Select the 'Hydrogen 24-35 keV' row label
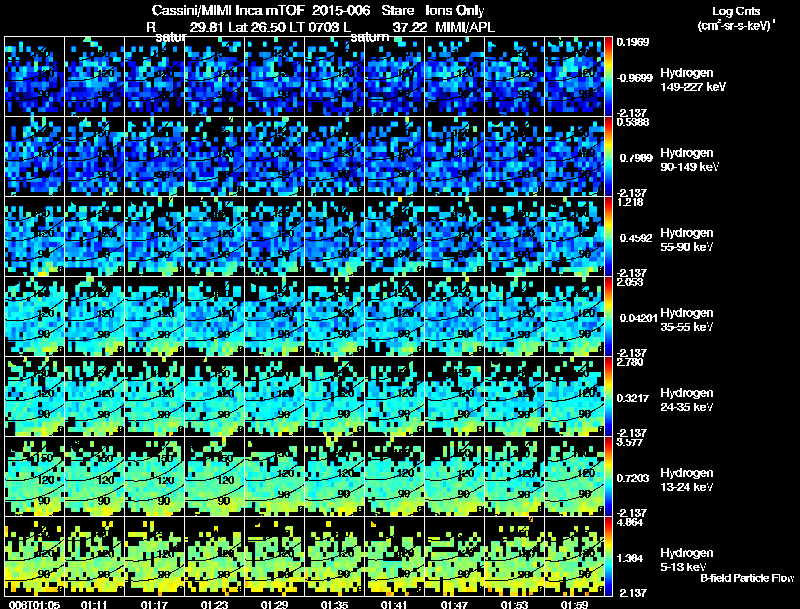800x609 pixels. tap(687, 400)
